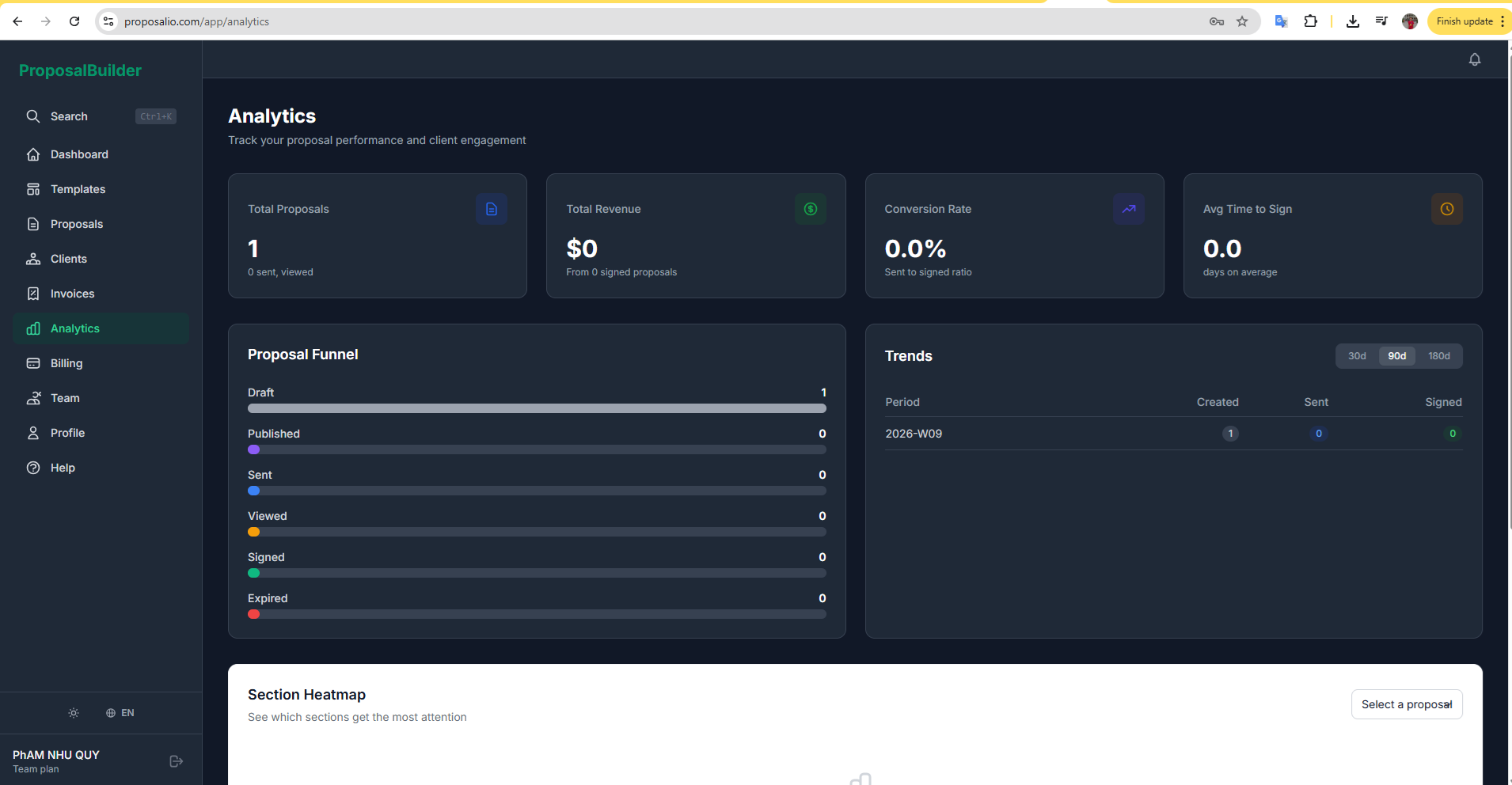Click the Total Revenue dollar icon
The height and width of the screenshot is (785, 1512).
pyautogui.click(x=810, y=209)
